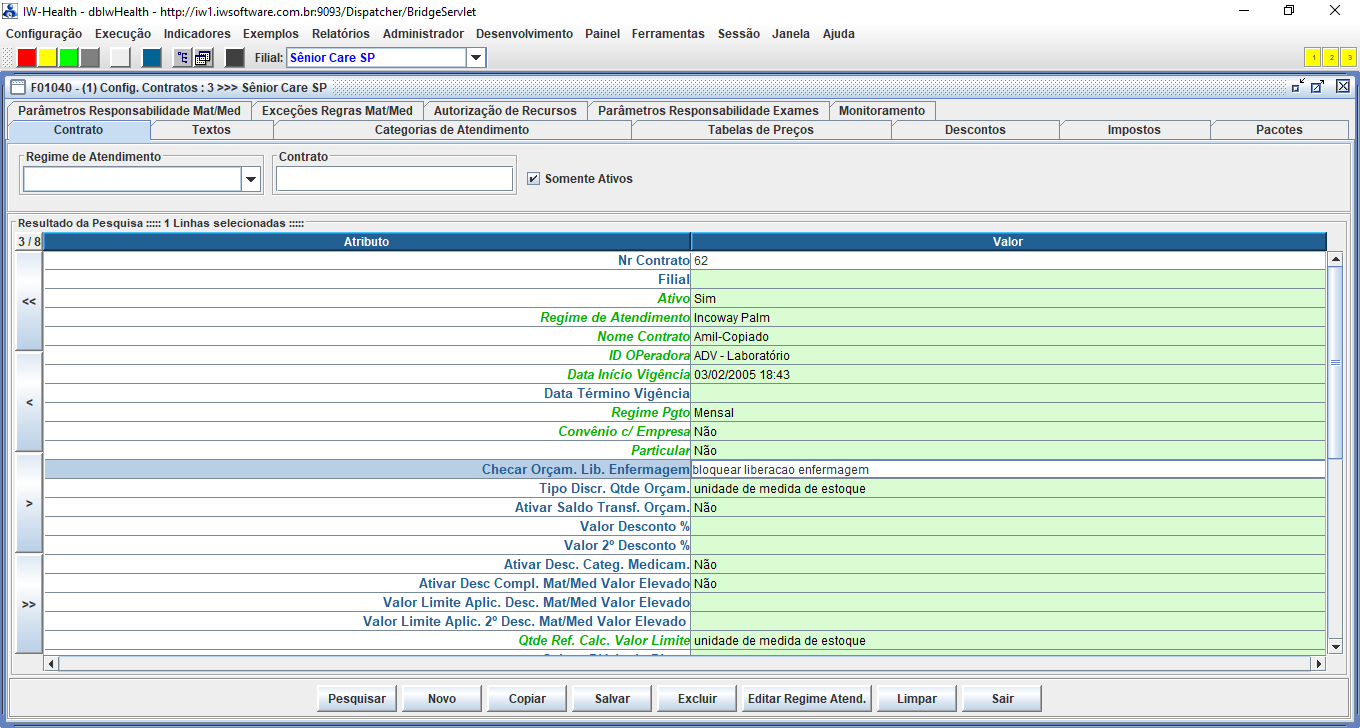Switch to the Autorização de Recursos tab
Screen dimensions: 1360x728
tap(505, 111)
